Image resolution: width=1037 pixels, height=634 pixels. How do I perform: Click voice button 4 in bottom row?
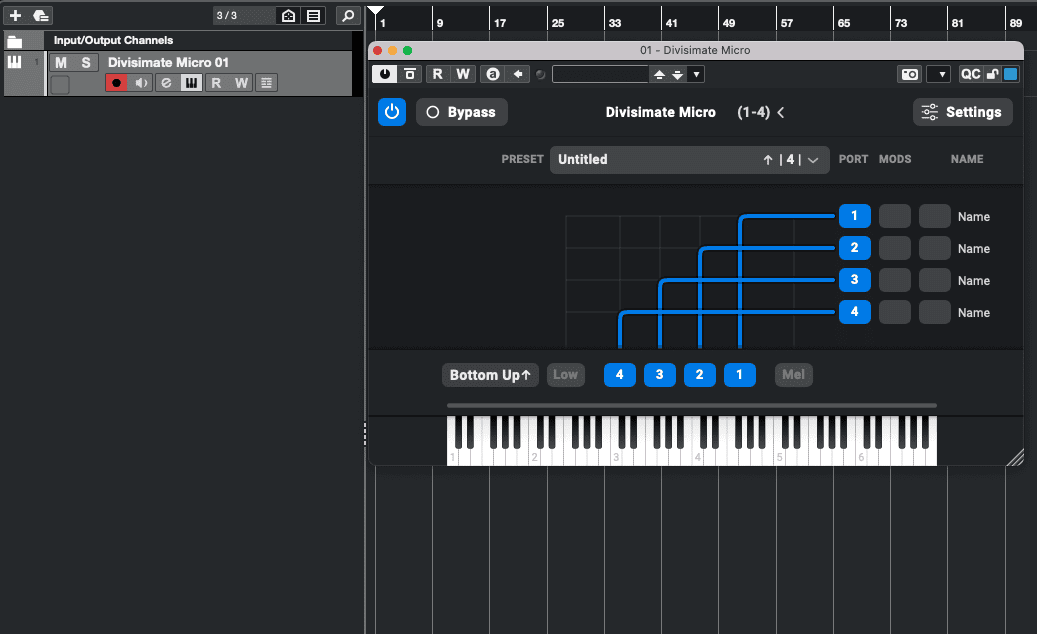click(620, 375)
